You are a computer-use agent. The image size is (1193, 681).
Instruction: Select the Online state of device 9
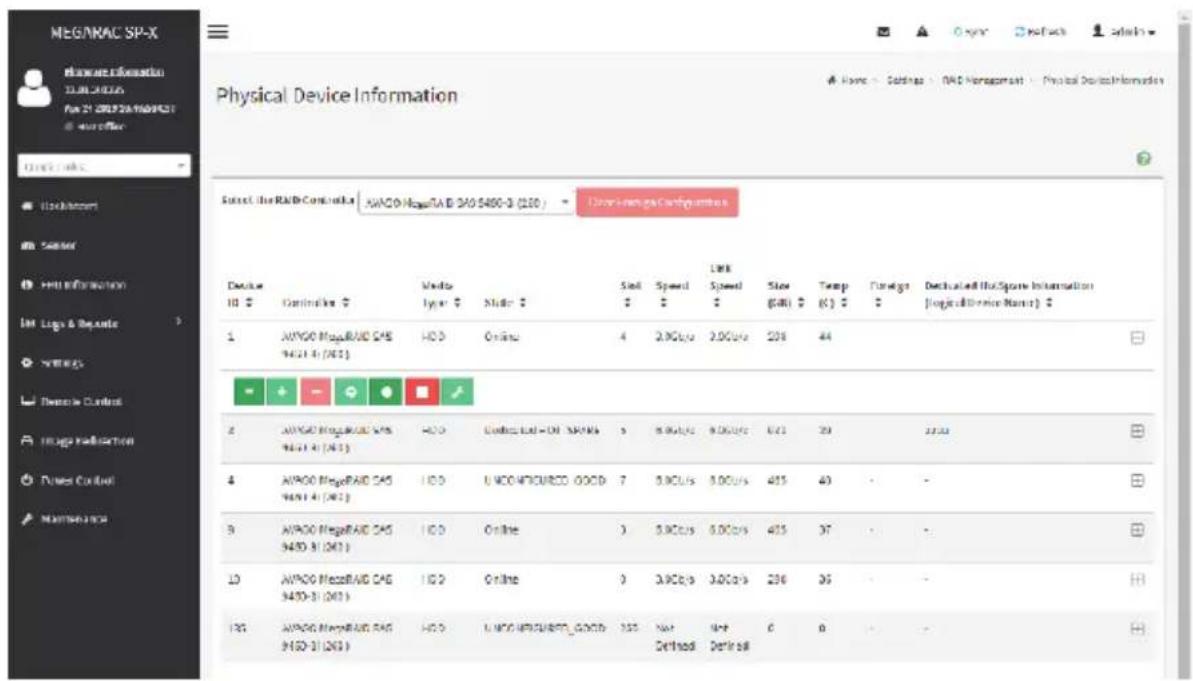coord(501,530)
